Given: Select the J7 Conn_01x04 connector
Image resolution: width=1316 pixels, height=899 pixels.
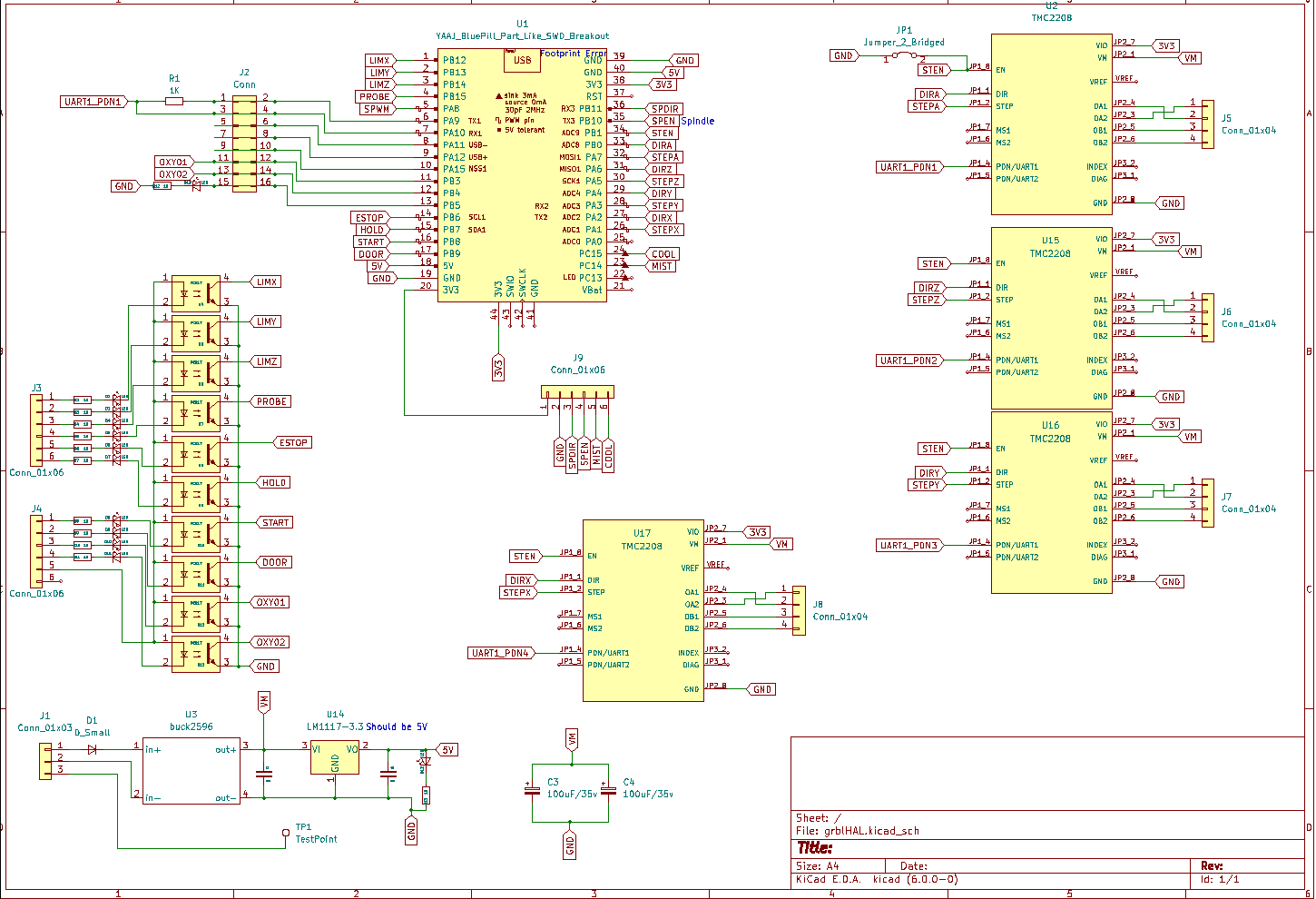Looking at the screenshot, I should 1207,503.
